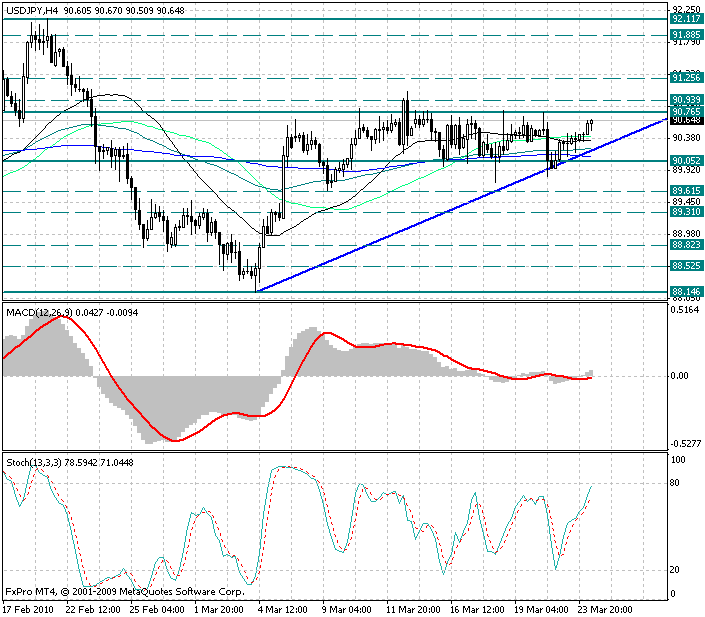Click the current price 90.648 label
705x617 pixels.
(686, 120)
